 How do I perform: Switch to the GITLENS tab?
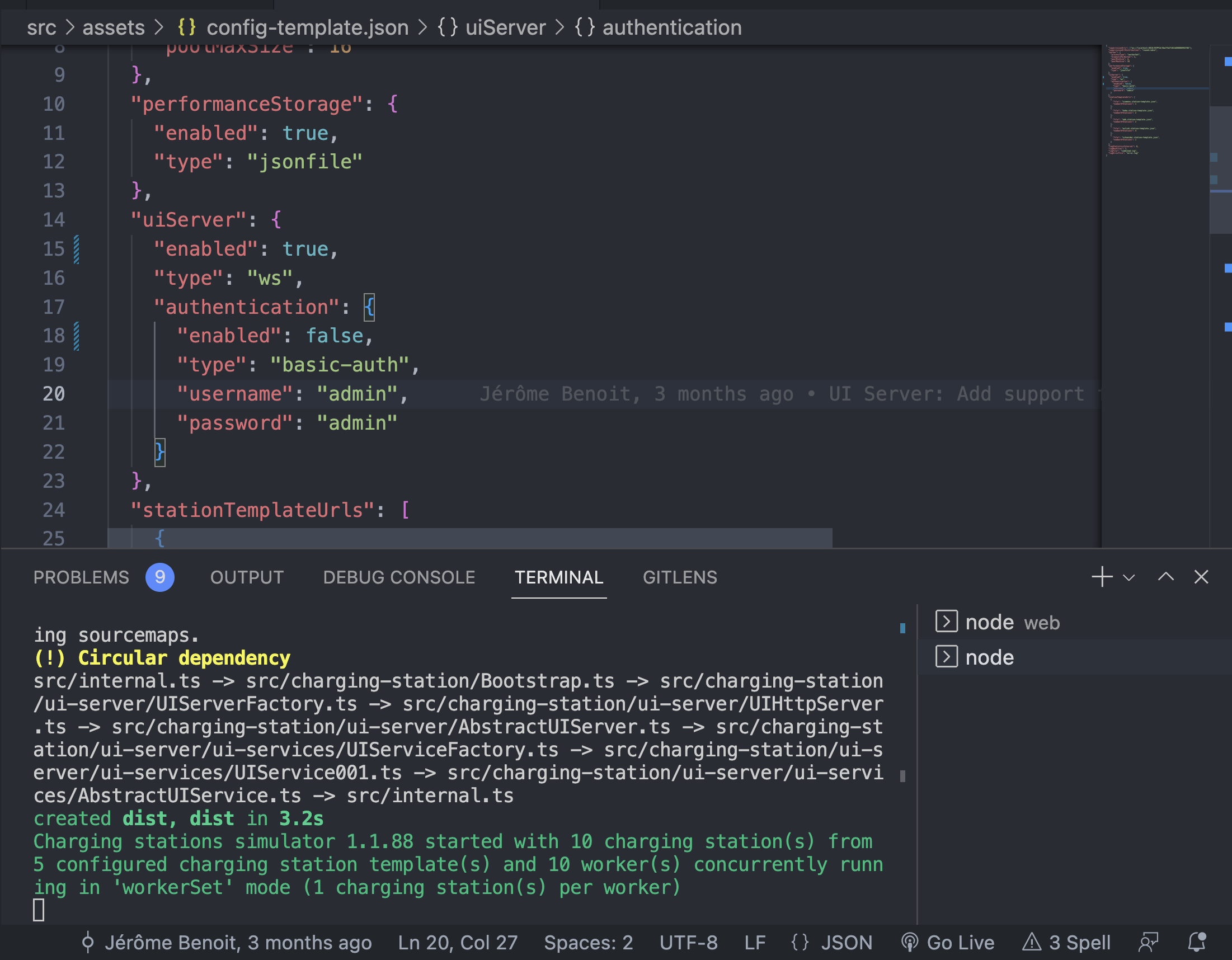pos(680,577)
